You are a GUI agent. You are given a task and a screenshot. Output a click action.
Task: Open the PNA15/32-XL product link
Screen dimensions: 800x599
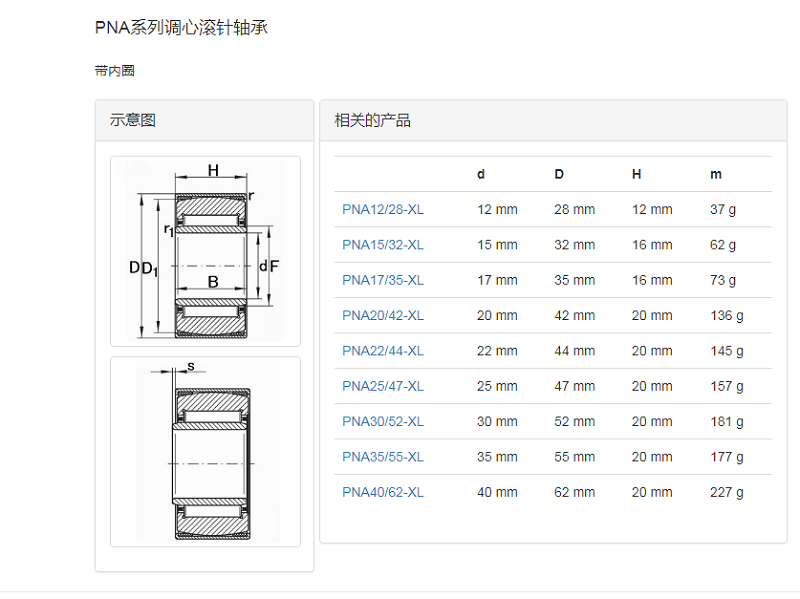coord(382,245)
